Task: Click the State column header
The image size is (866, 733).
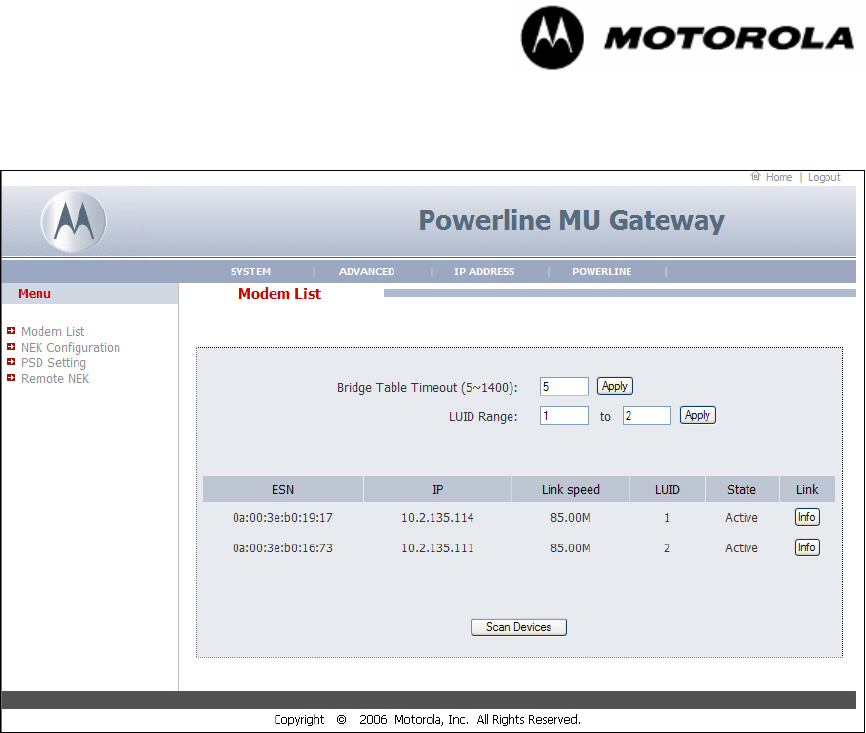Action: (x=742, y=489)
